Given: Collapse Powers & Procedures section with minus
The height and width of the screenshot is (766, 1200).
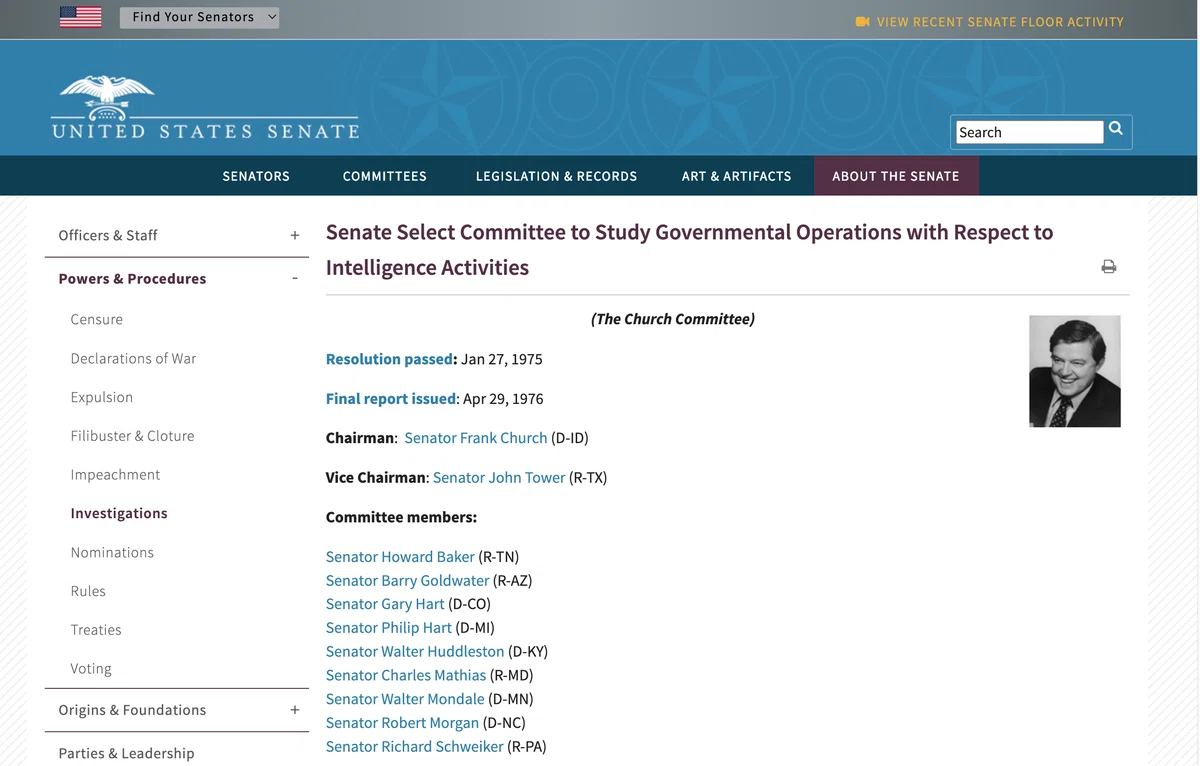Looking at the screenshot, I should pos(295,279).
